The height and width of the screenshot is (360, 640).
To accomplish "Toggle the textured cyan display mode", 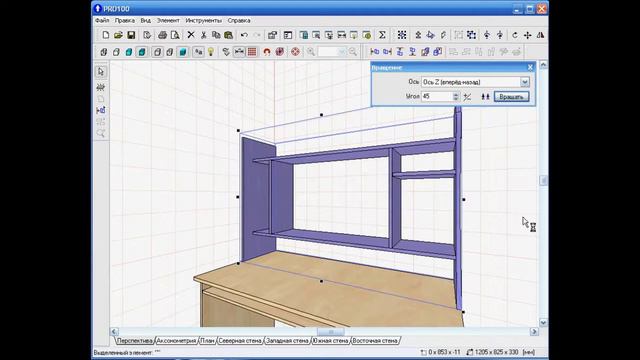I will [142, 52].
